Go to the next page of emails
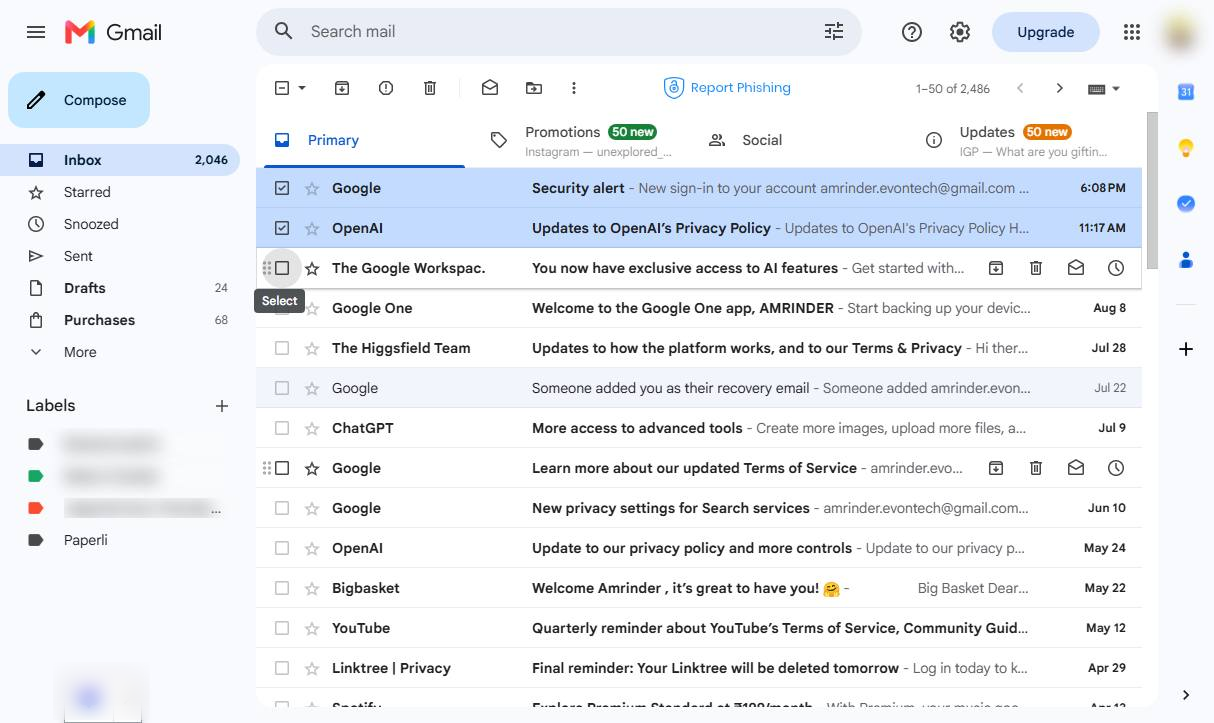Screen dimensions: 1214x723 [x=1060, y=88]
